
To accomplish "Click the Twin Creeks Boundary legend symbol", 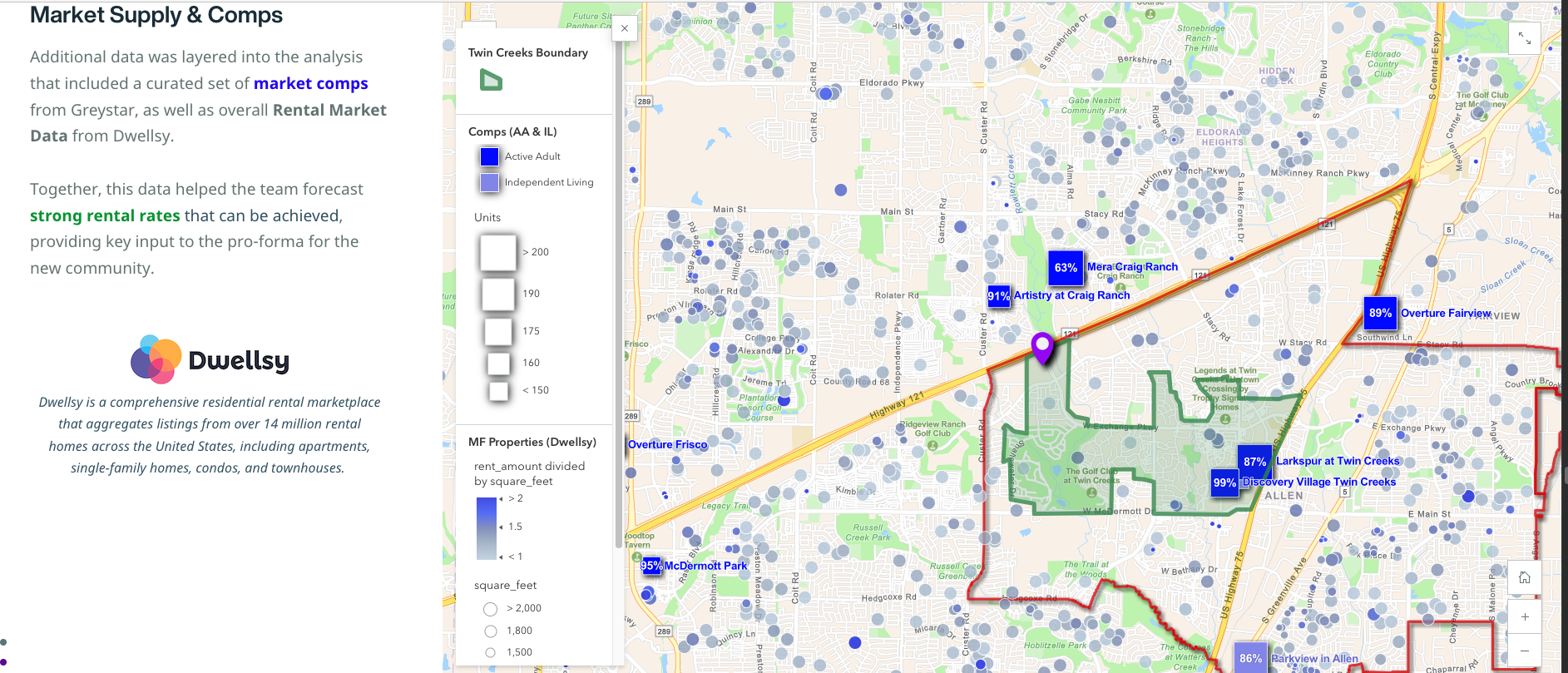I will pos(491,81).
